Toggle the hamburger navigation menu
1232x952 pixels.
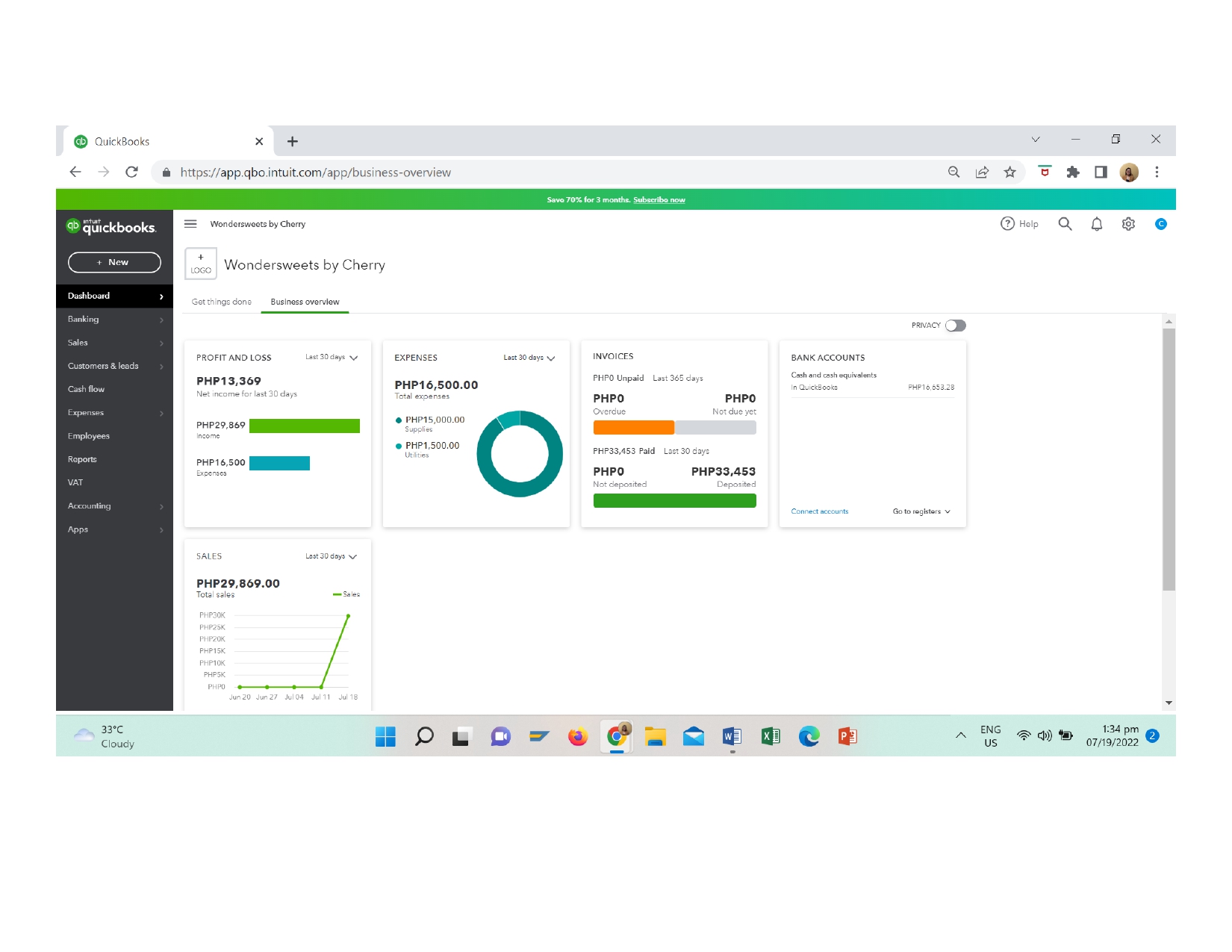190,224
